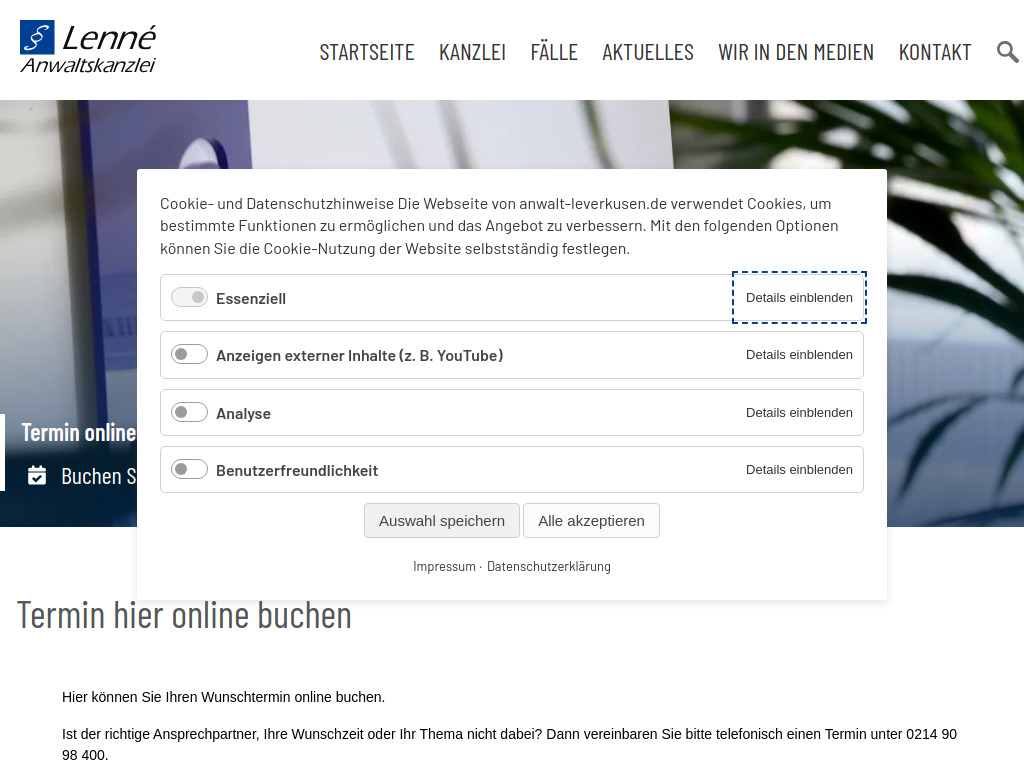Navigate to Kanzlei in the navigation
Viewport: 1024px width, 768px height.
[x=472, y=52]
